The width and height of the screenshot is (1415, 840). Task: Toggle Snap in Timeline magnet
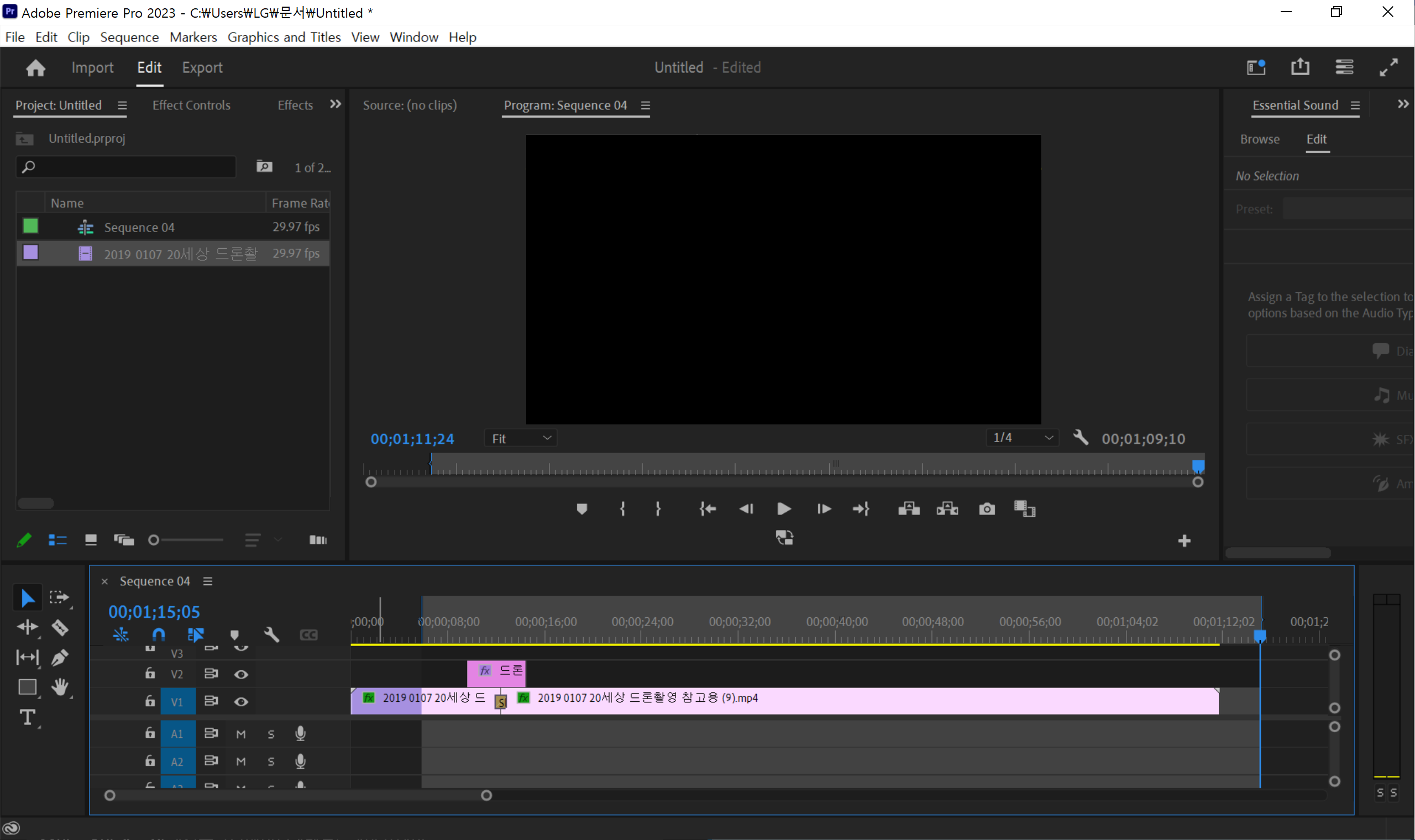tap(159, 634)
